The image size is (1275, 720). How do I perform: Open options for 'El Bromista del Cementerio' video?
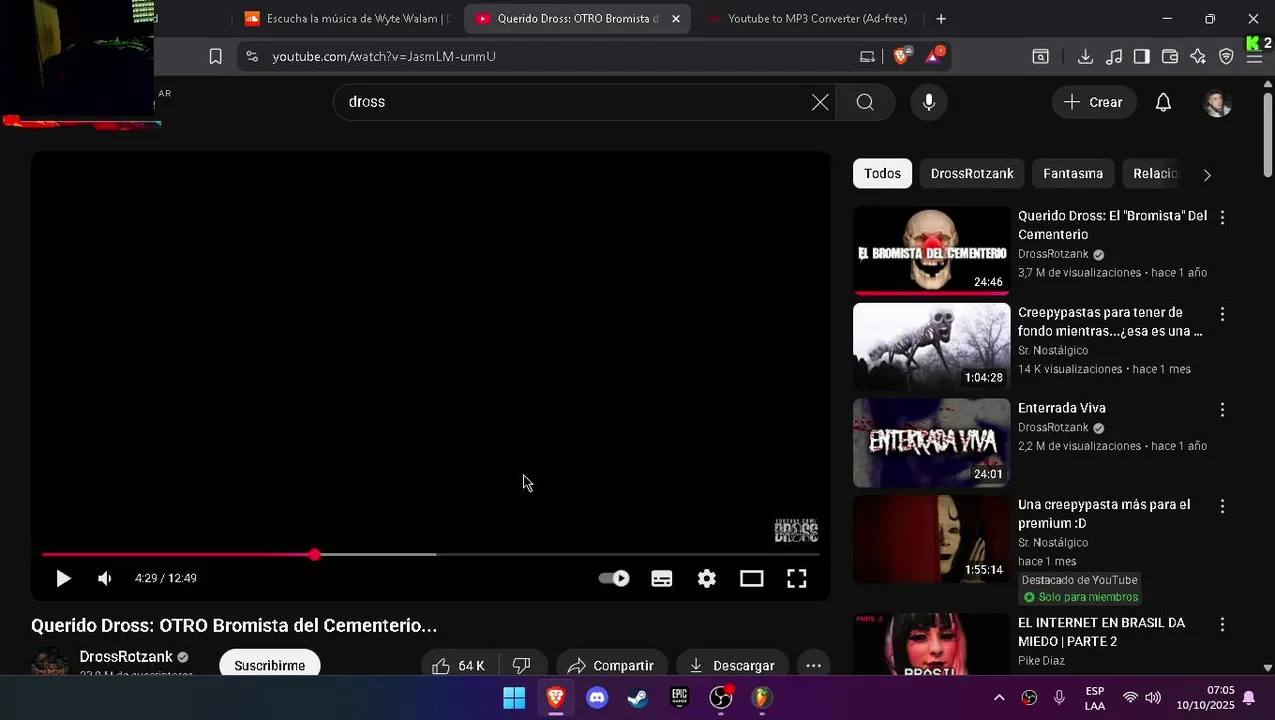[x=1222, y=217]
